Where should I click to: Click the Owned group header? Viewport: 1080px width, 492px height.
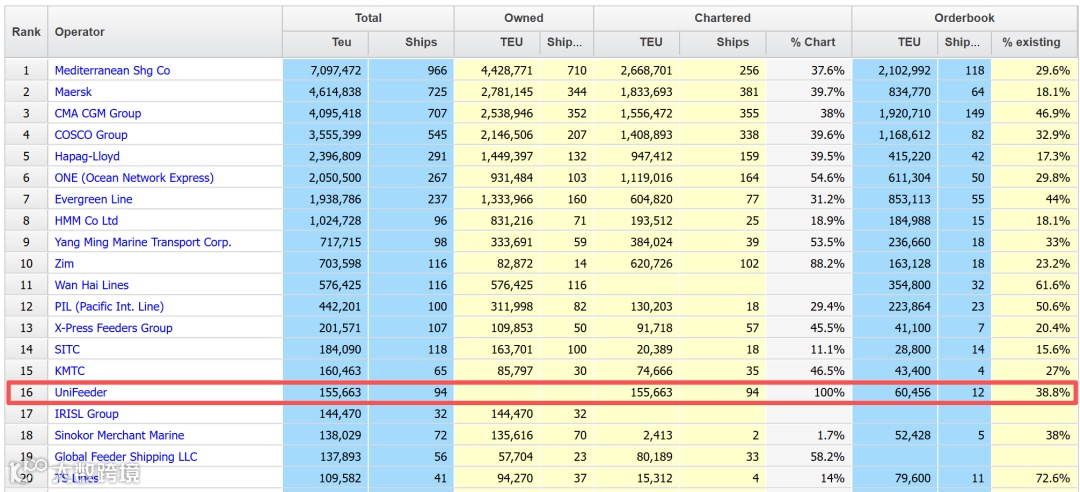523,19
